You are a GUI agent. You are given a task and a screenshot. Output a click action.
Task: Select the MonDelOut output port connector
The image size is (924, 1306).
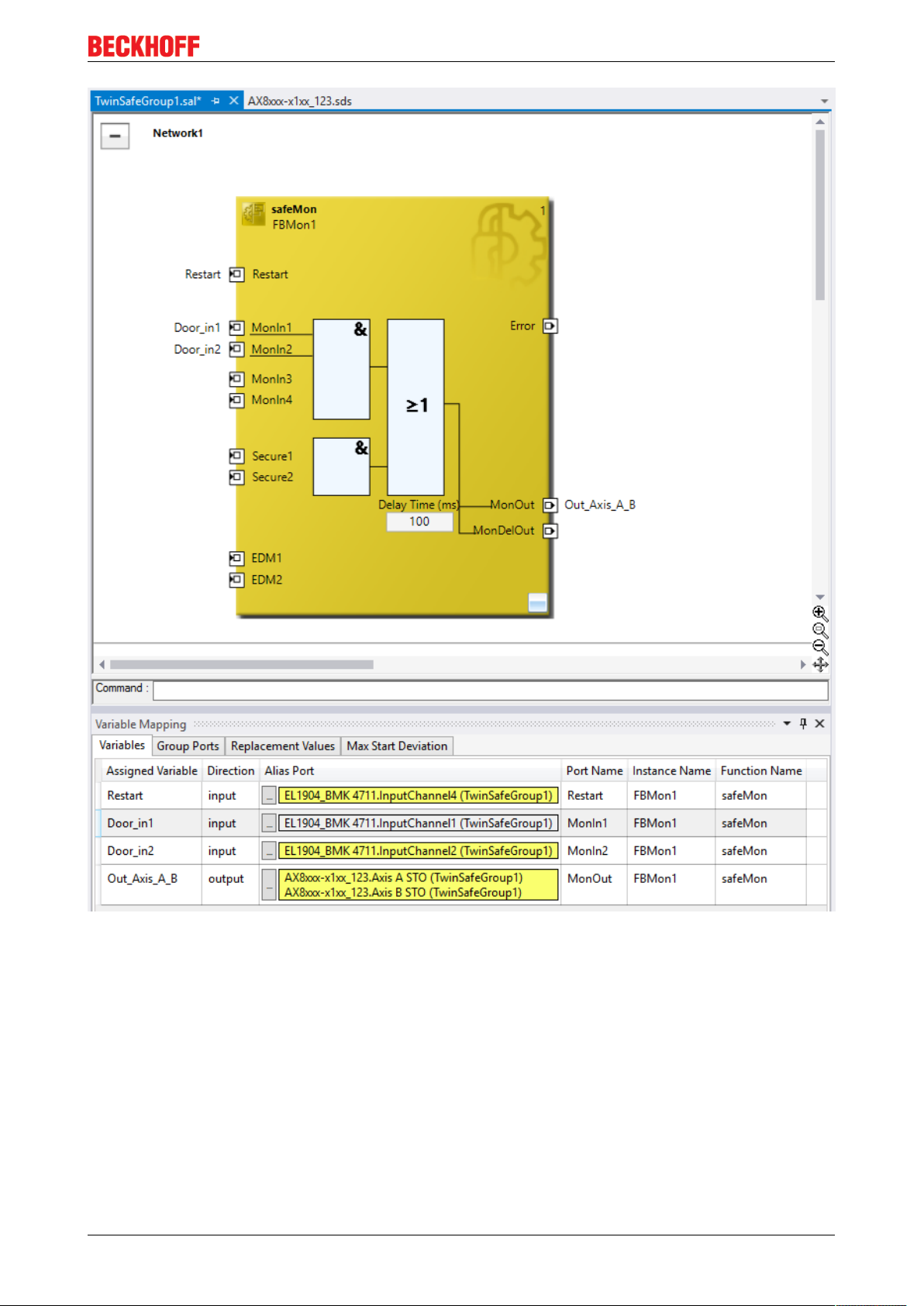click(550, 531)
